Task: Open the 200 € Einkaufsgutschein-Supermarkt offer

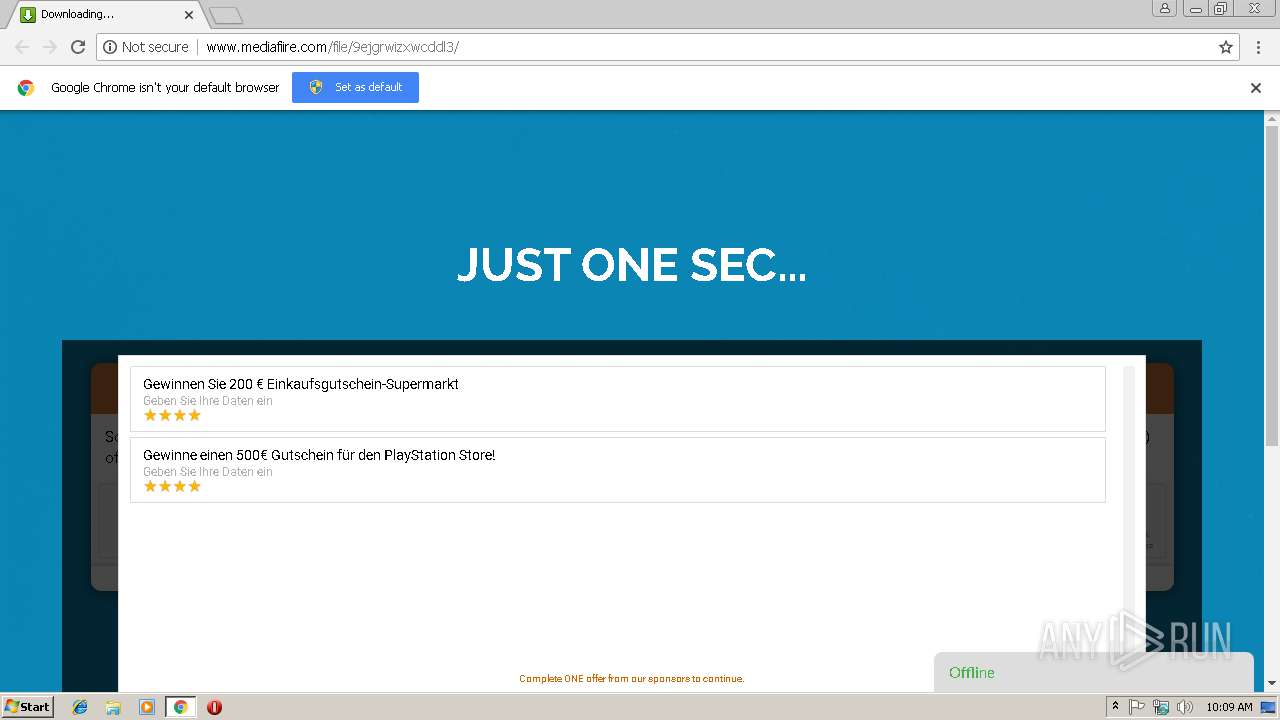Action: [617, 399]
